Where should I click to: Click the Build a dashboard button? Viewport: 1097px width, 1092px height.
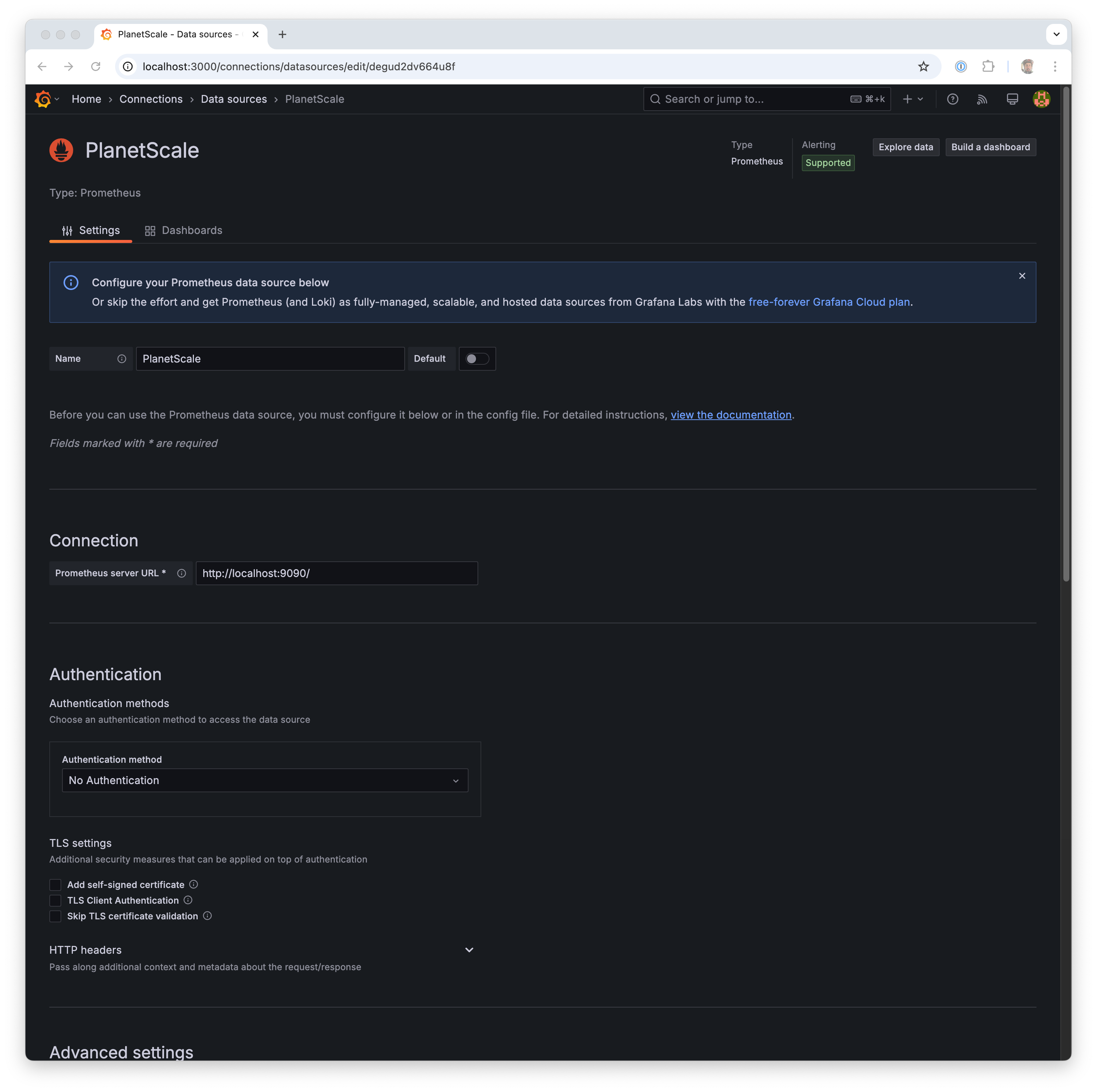(990, 146)
